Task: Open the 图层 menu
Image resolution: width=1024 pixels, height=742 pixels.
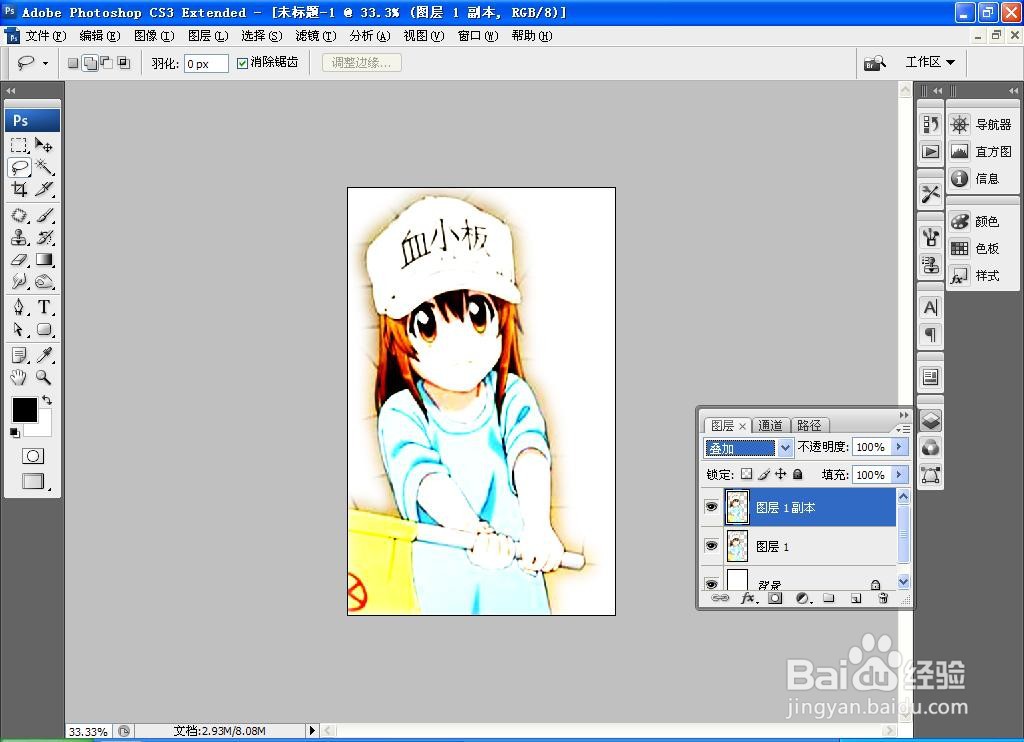Action: coord(208,36)
